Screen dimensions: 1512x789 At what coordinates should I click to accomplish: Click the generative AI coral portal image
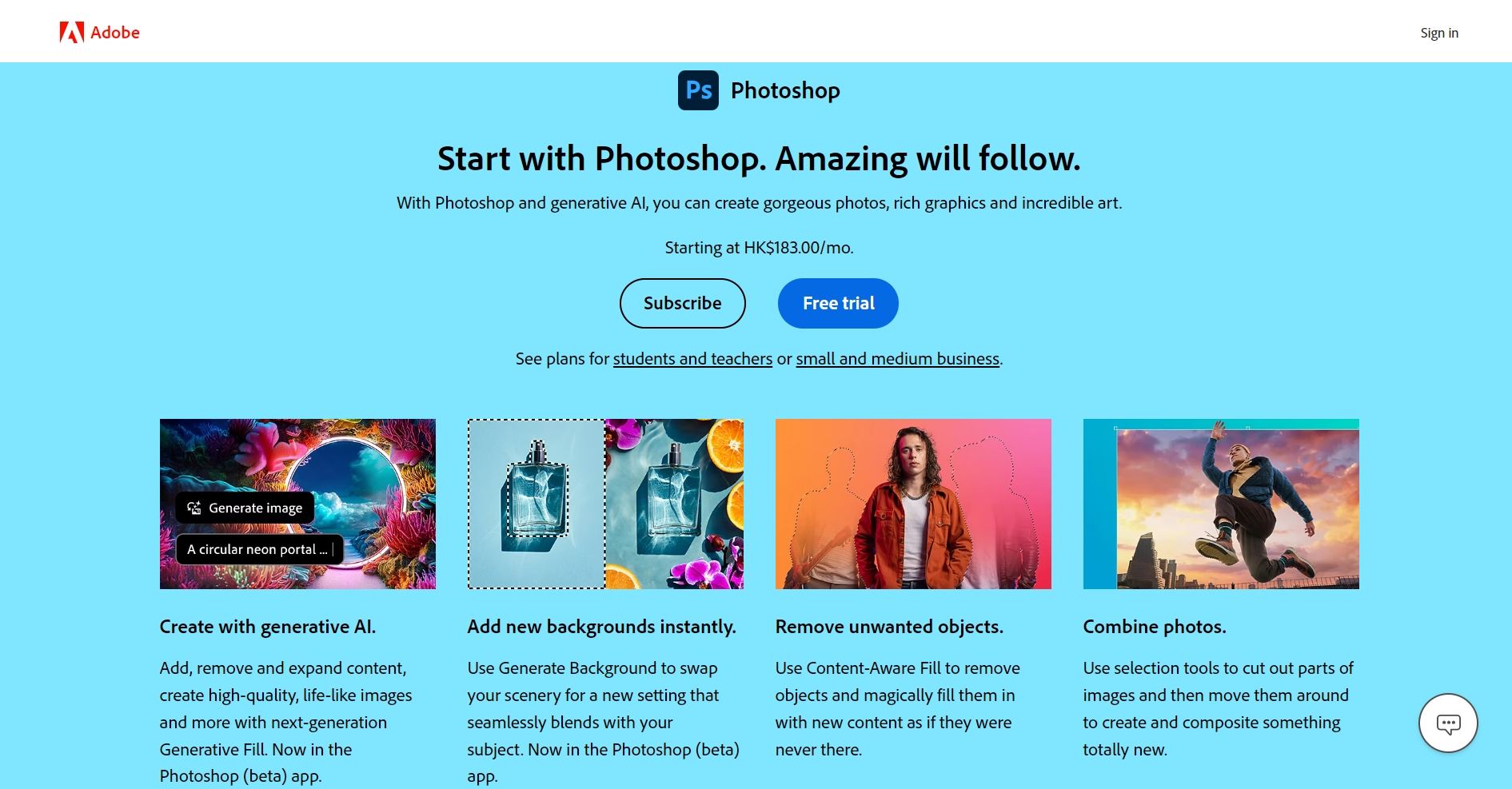(297, 504)
